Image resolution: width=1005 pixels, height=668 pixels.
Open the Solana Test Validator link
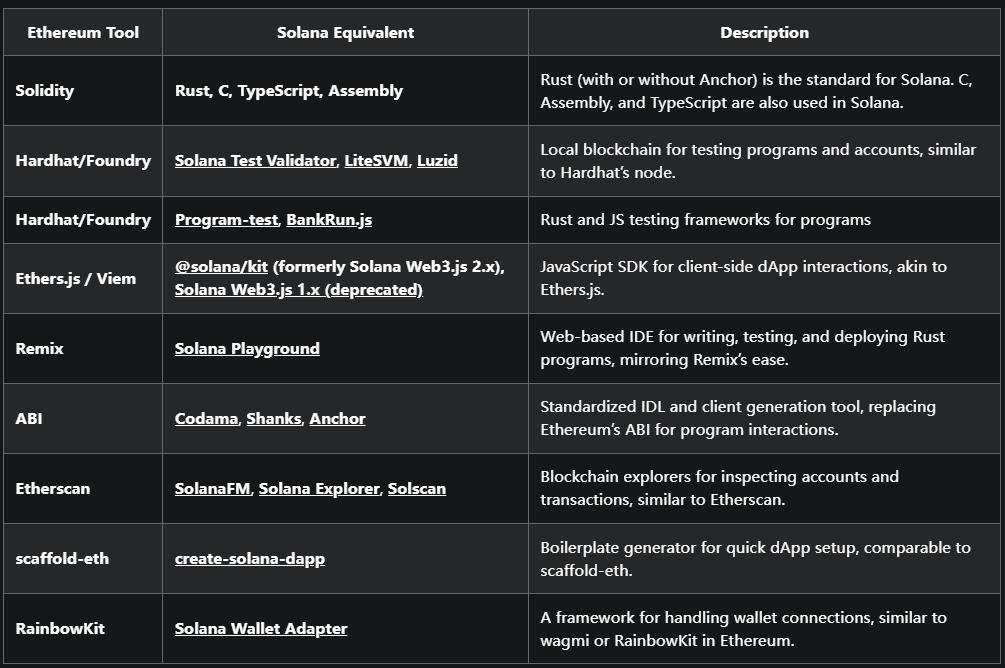click(255, 160)
